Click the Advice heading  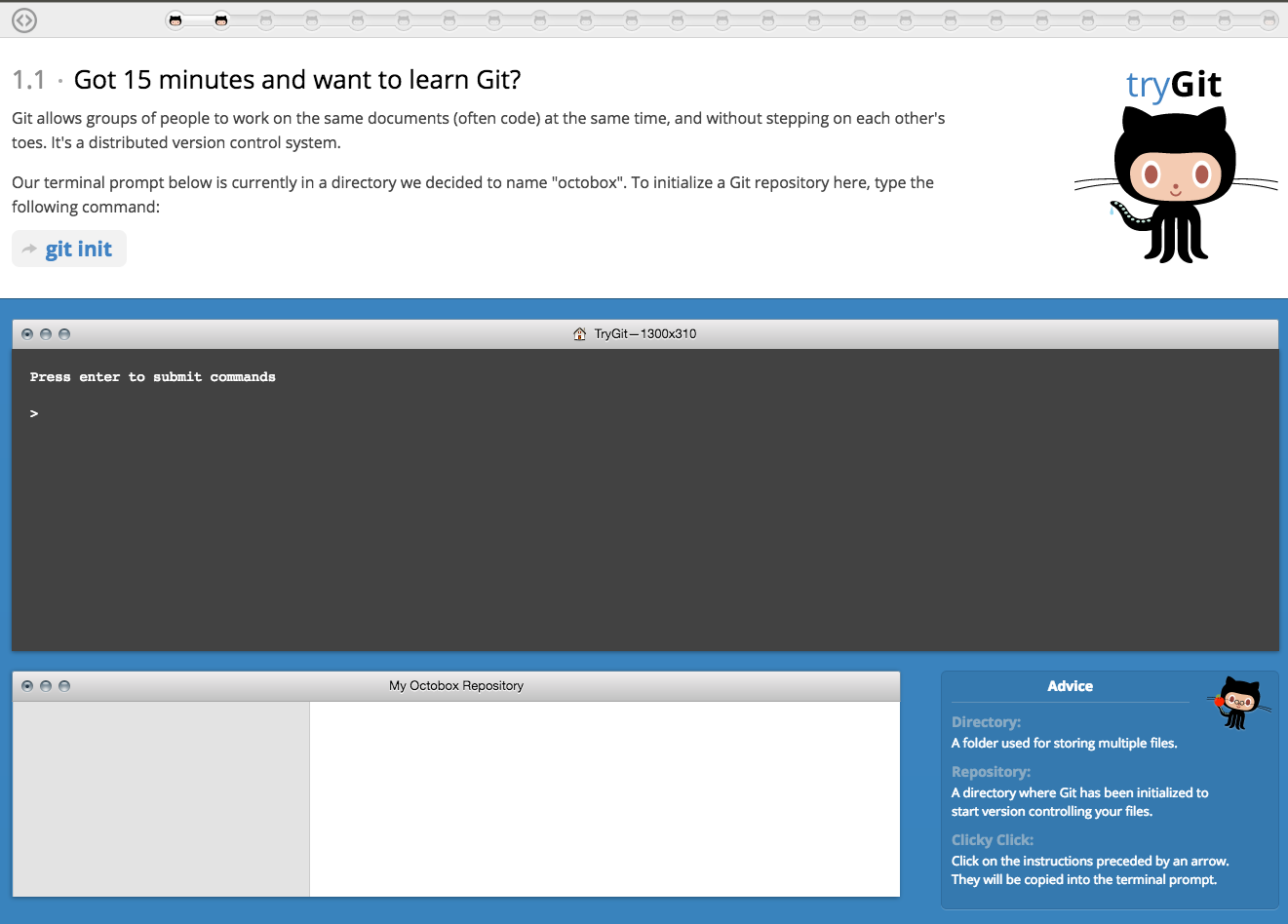click(1070, 686)
